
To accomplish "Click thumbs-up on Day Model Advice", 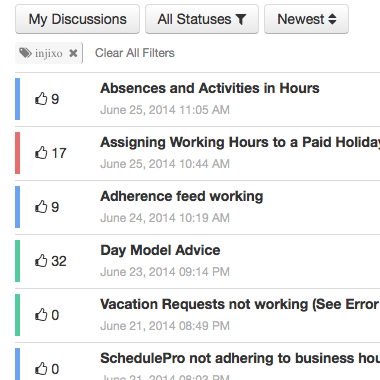I will pos(41,261).
